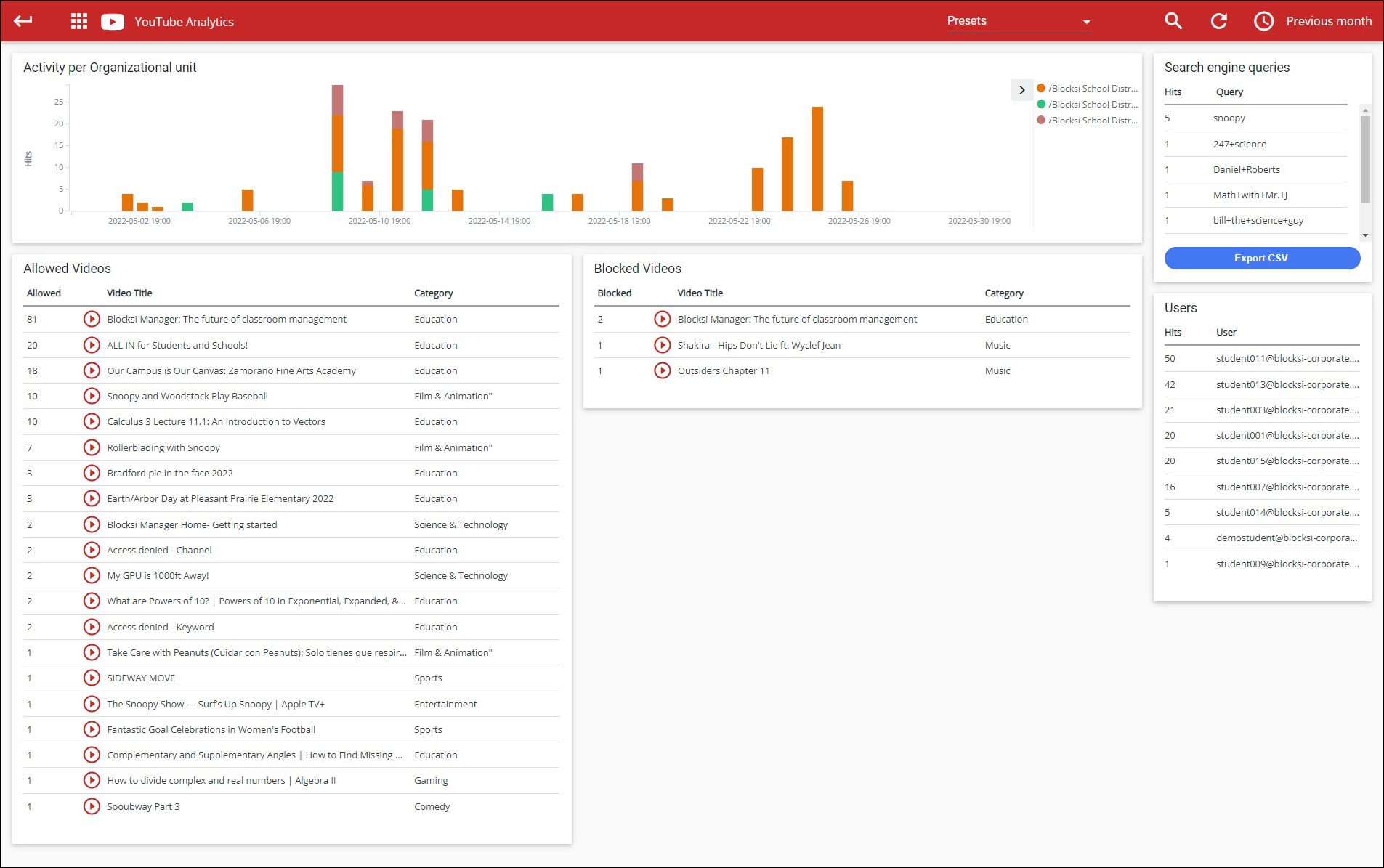Select user student013 with 42 hits
Image resolution: width=1384 pixels, height=868 pixels.
pos(1262,384)
